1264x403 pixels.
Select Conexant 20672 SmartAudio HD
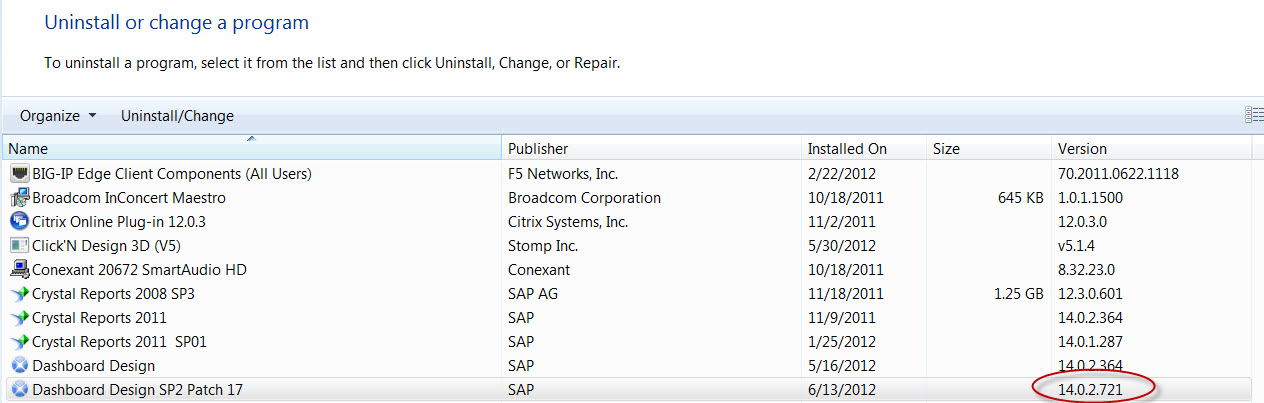(139, 270)
